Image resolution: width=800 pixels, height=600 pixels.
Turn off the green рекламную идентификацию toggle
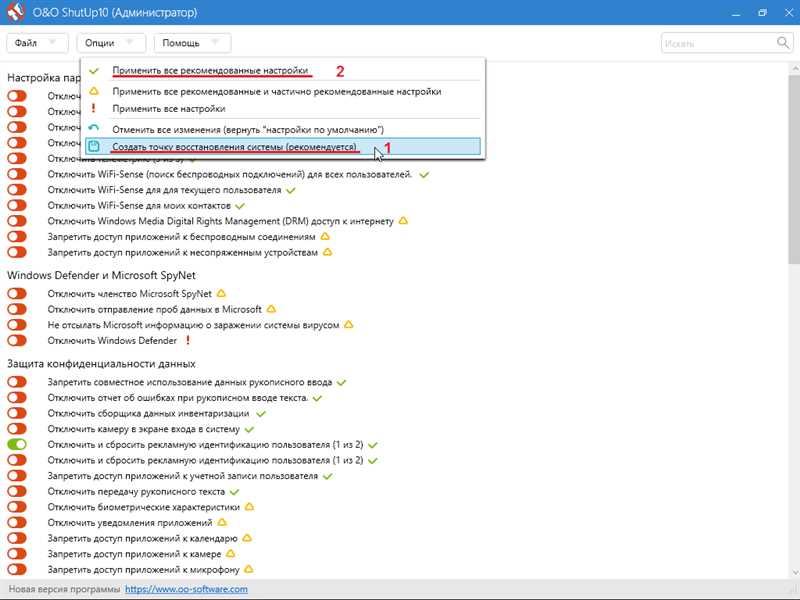coord(17,444)
